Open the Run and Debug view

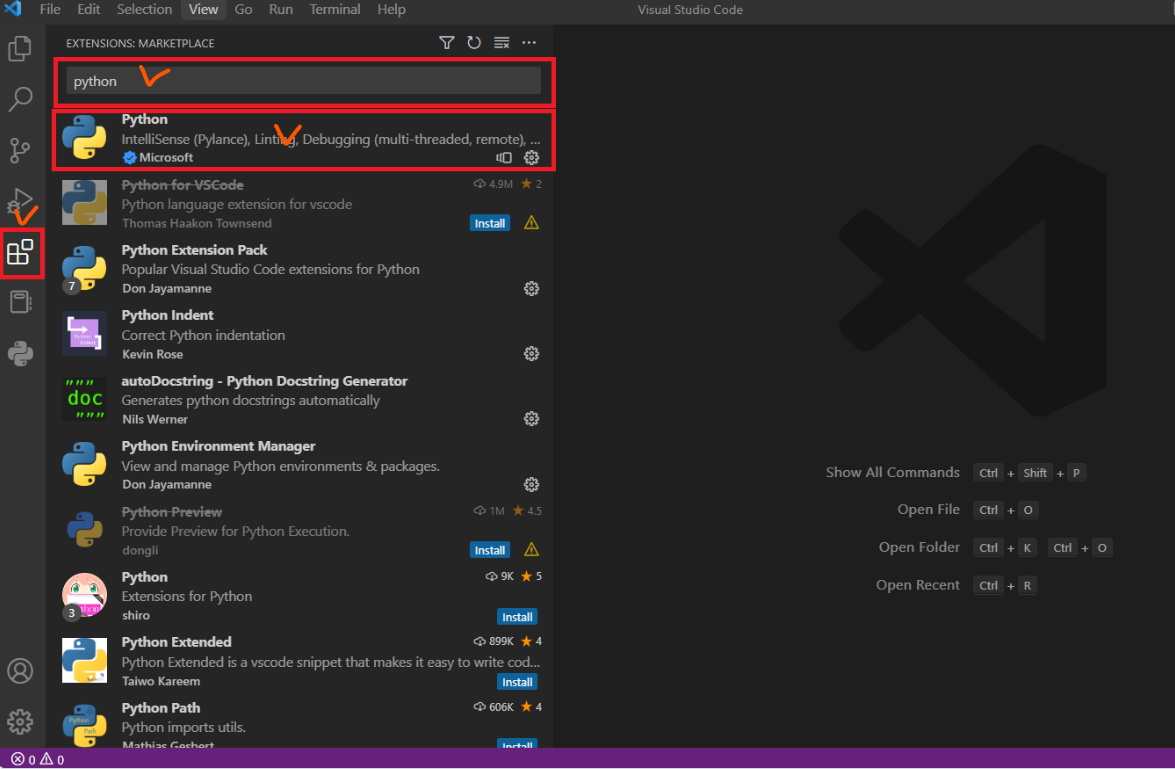tap(20, 202)
